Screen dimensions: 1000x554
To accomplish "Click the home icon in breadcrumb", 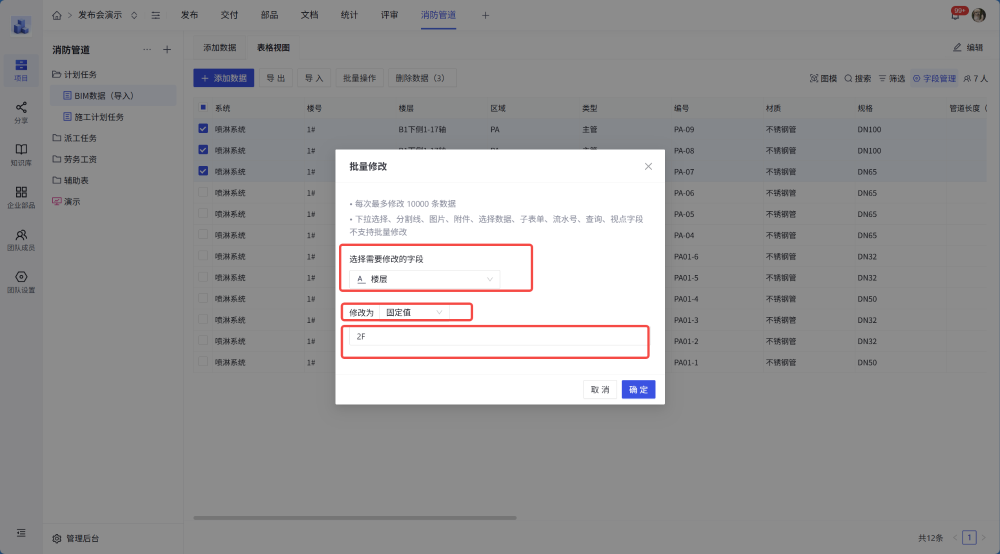I will [56, 15].
